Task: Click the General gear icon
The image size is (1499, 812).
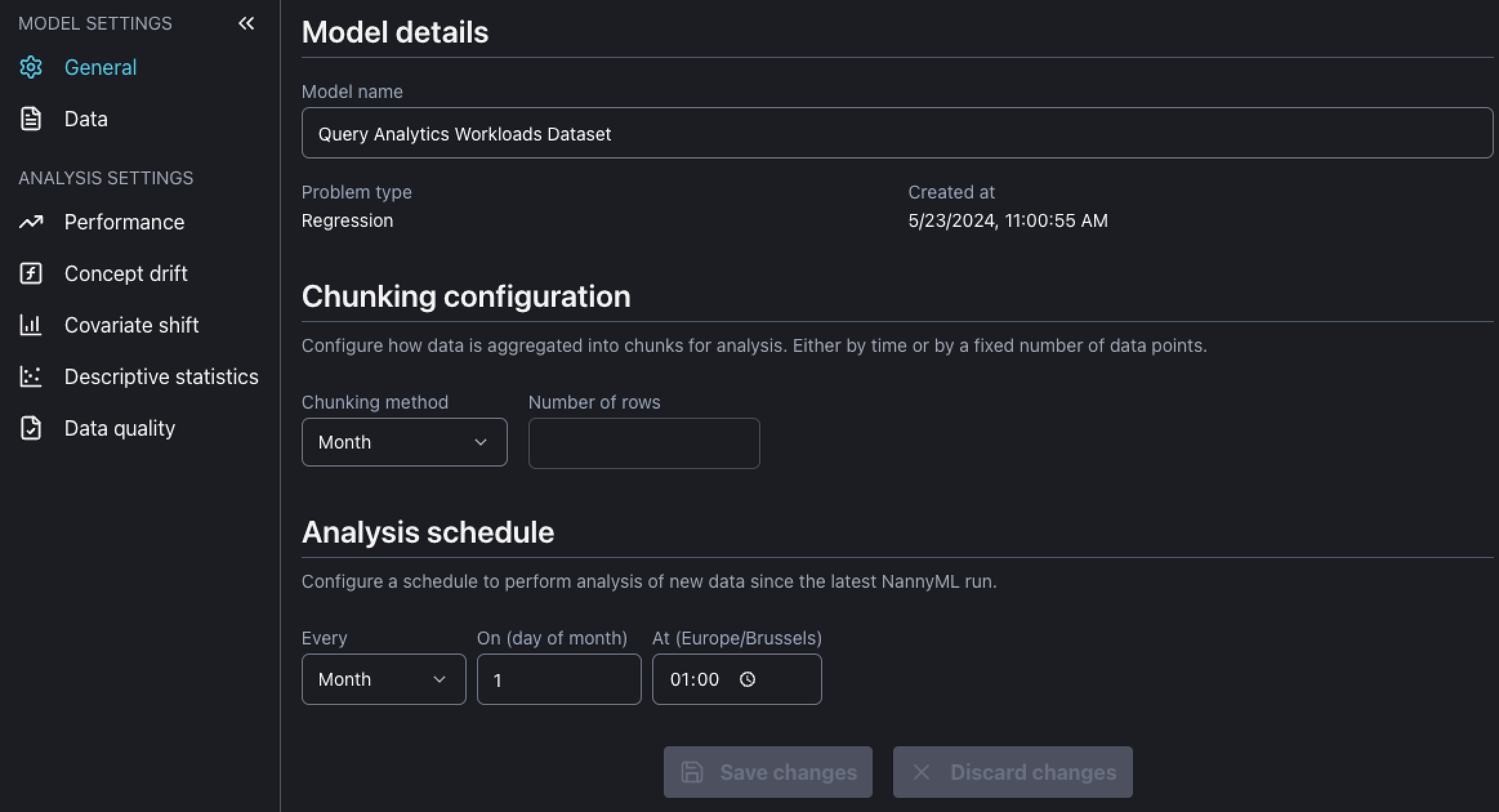Action: pyautogui.click(x=30, y=67)
